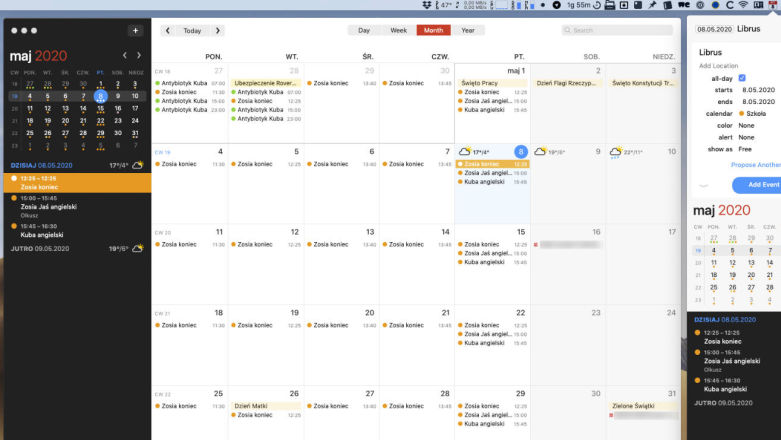This screenshot has height=440, width=781.
Task: Click the Fantastical calendar menu bar icon
Action: (x=773, y=5)
